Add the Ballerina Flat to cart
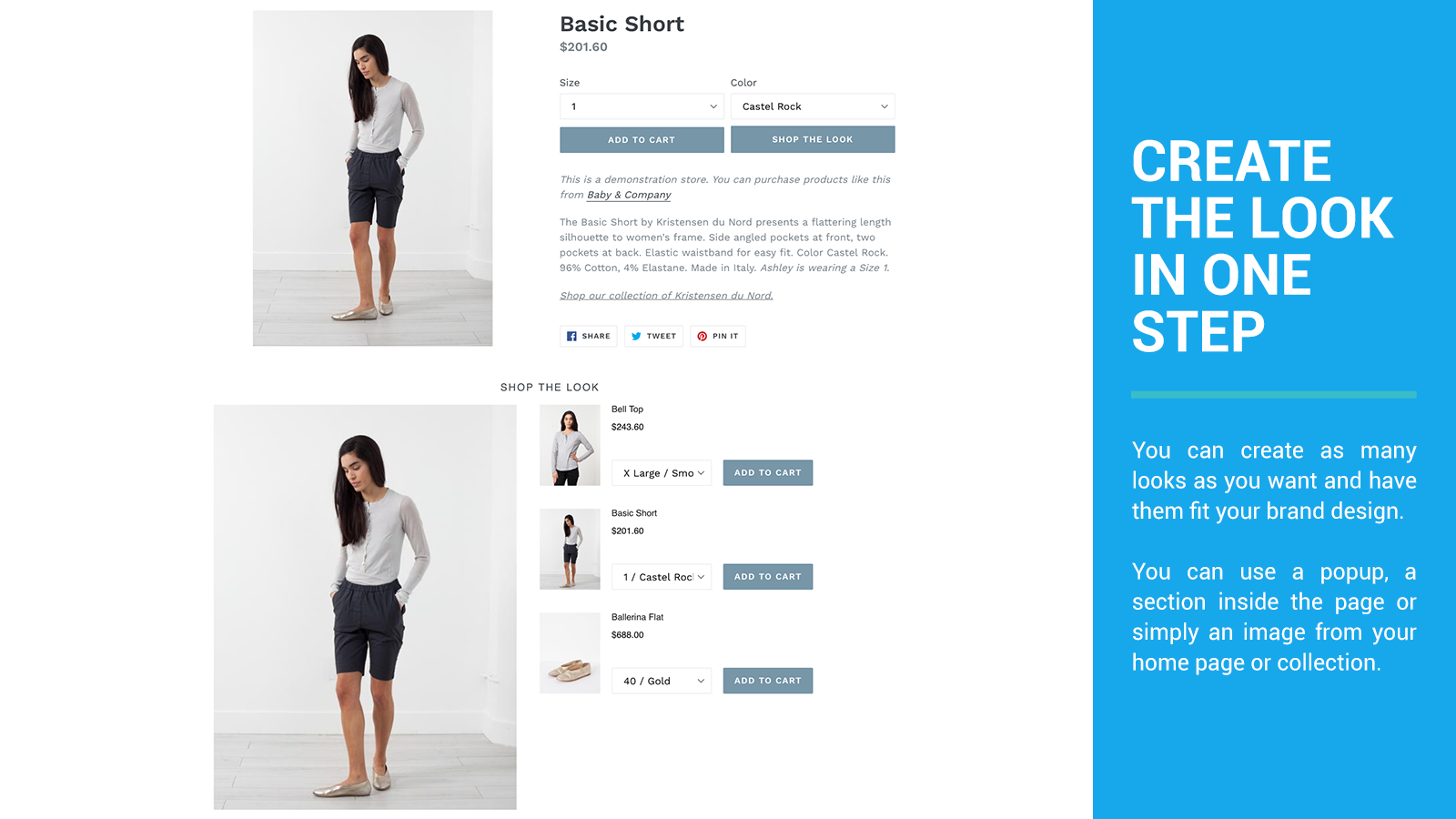 768,681
